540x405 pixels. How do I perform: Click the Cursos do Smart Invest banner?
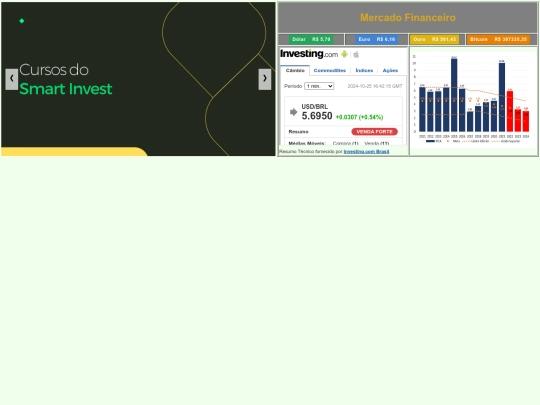click(x=138, y=79)
